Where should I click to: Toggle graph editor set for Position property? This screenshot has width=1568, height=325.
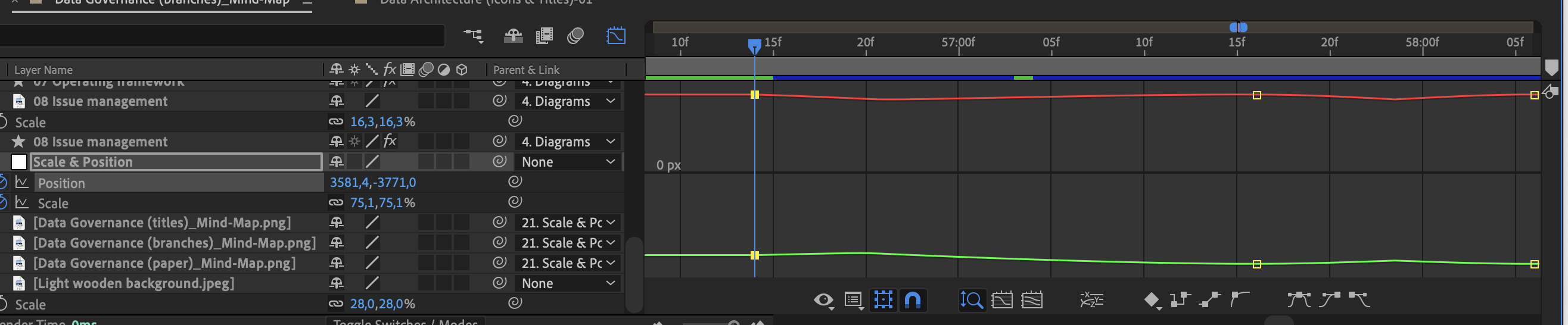[x=22, y=183]
